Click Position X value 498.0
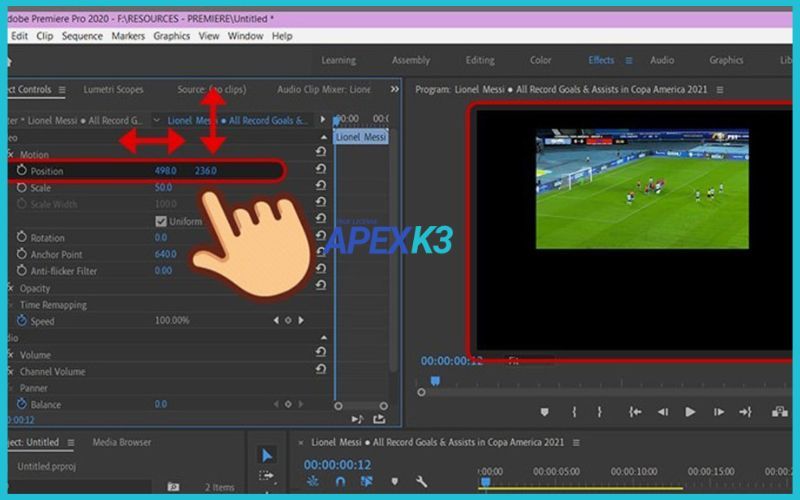The image size is (800, 500). [165, 170]
